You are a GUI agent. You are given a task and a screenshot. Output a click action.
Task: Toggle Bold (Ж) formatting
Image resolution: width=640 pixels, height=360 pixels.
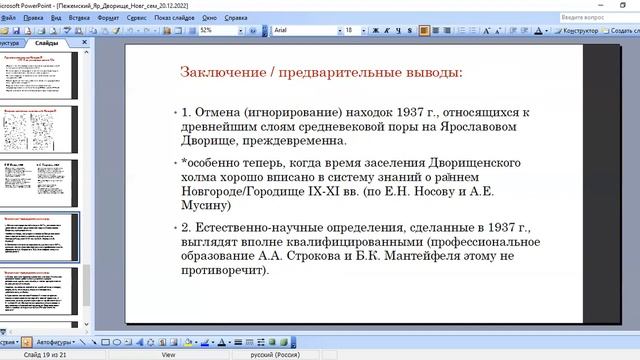[x=376, y=31]
